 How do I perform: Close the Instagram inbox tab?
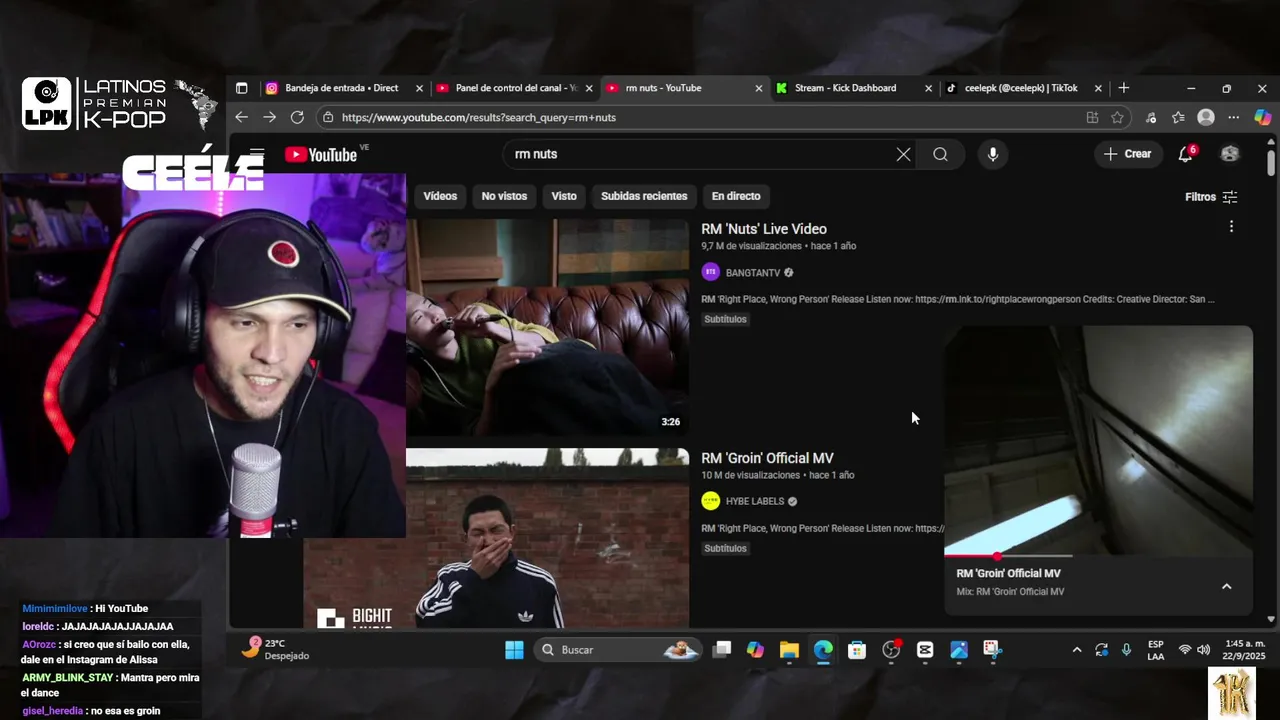click(x=419, y=88)
